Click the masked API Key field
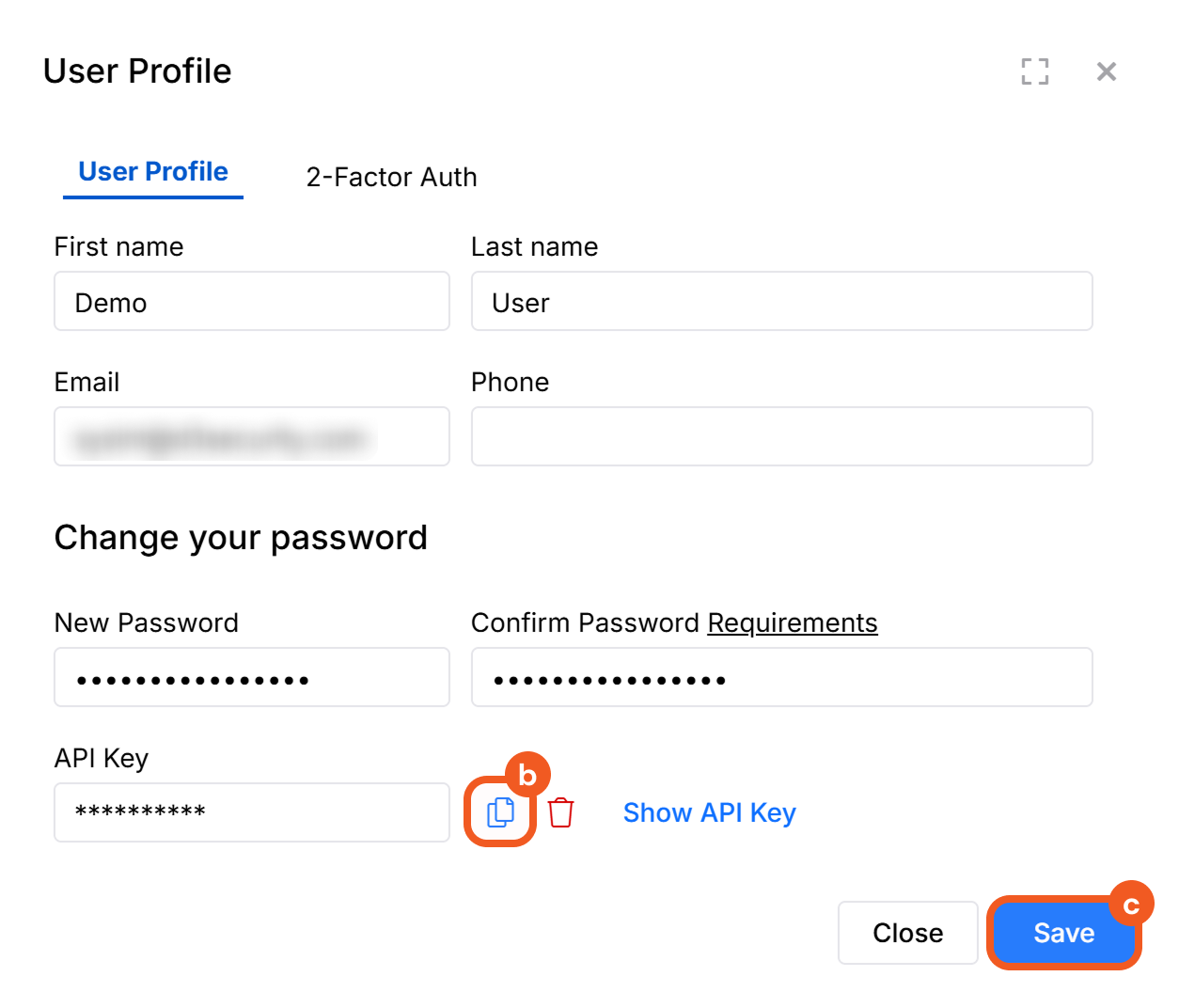 252,812
